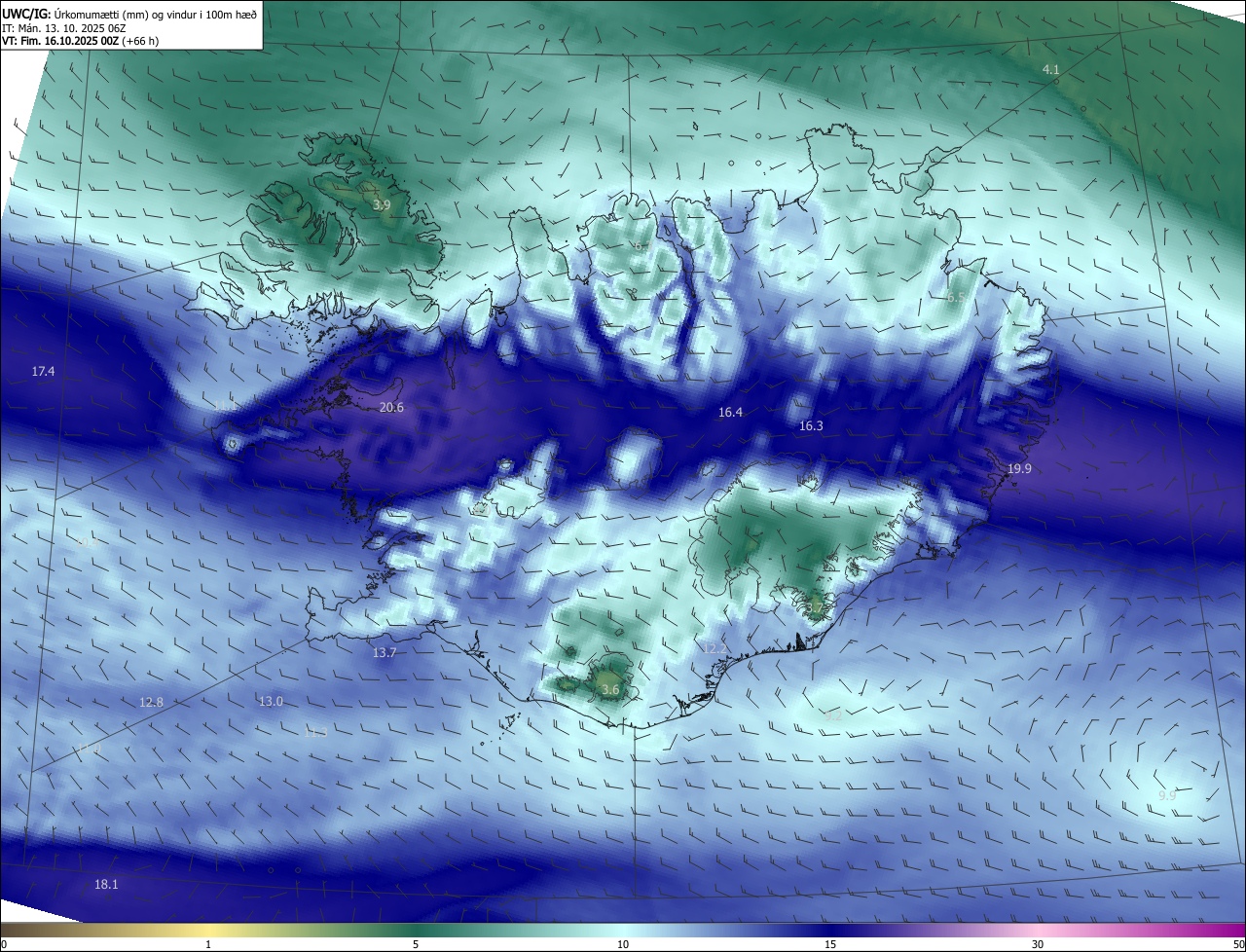Click the 13.0 value label
Viewport: 1246px width, 952px height.
pyautogui.click(x=271, y=701)
